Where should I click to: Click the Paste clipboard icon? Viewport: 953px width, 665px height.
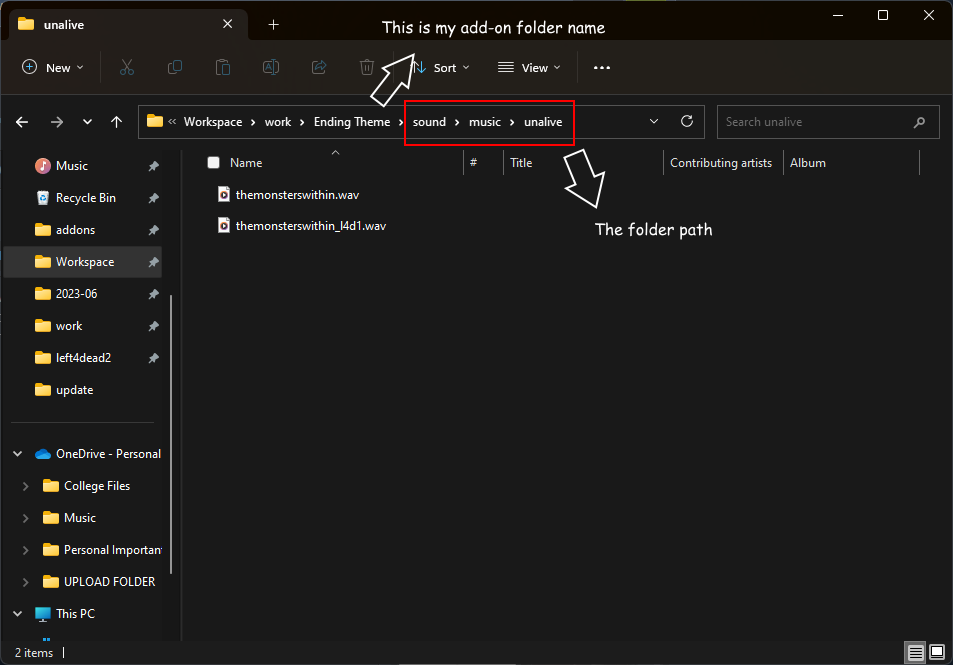pos(223,67)
